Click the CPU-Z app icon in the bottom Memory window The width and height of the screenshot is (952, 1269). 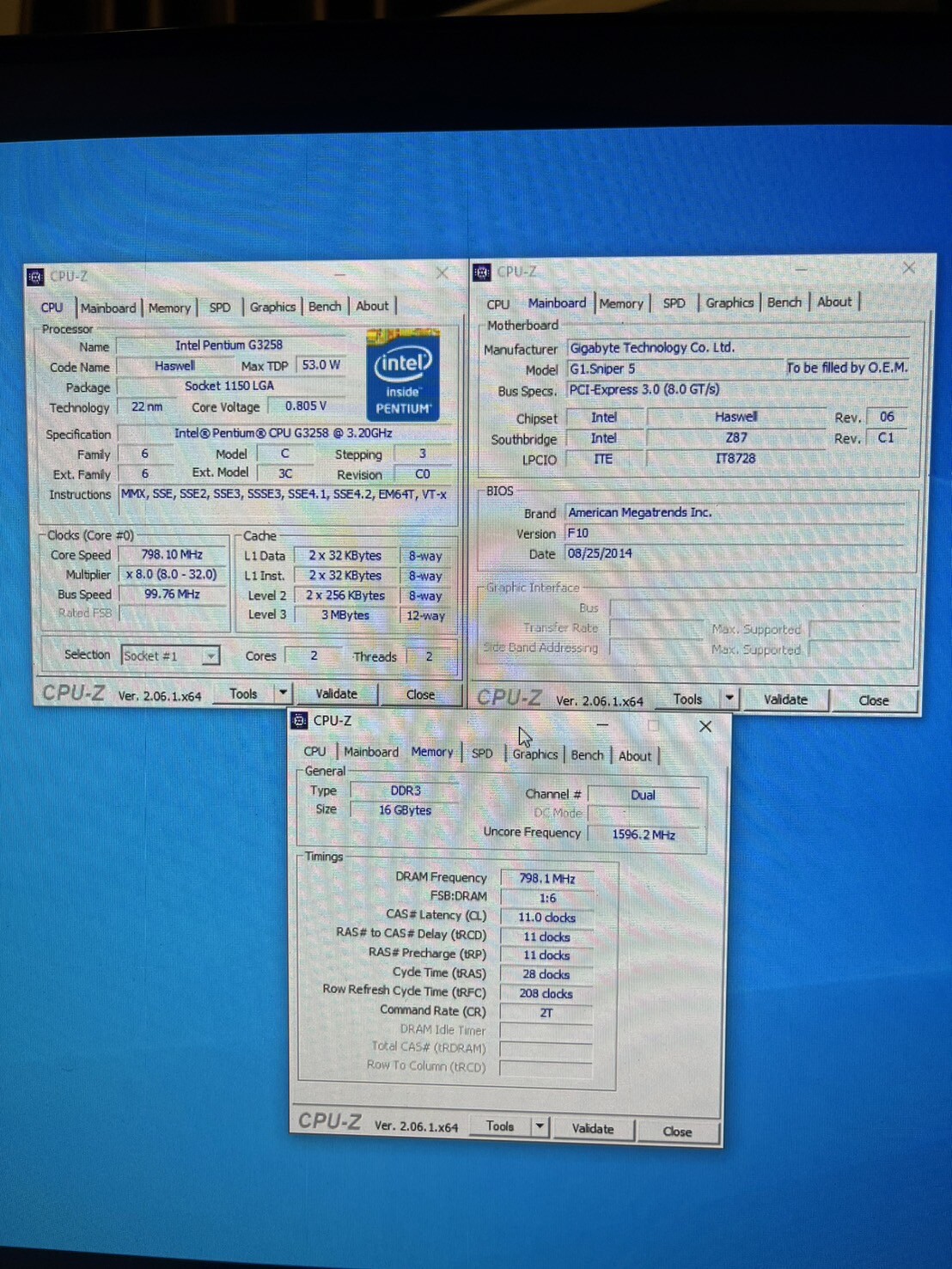coord(299,720)
